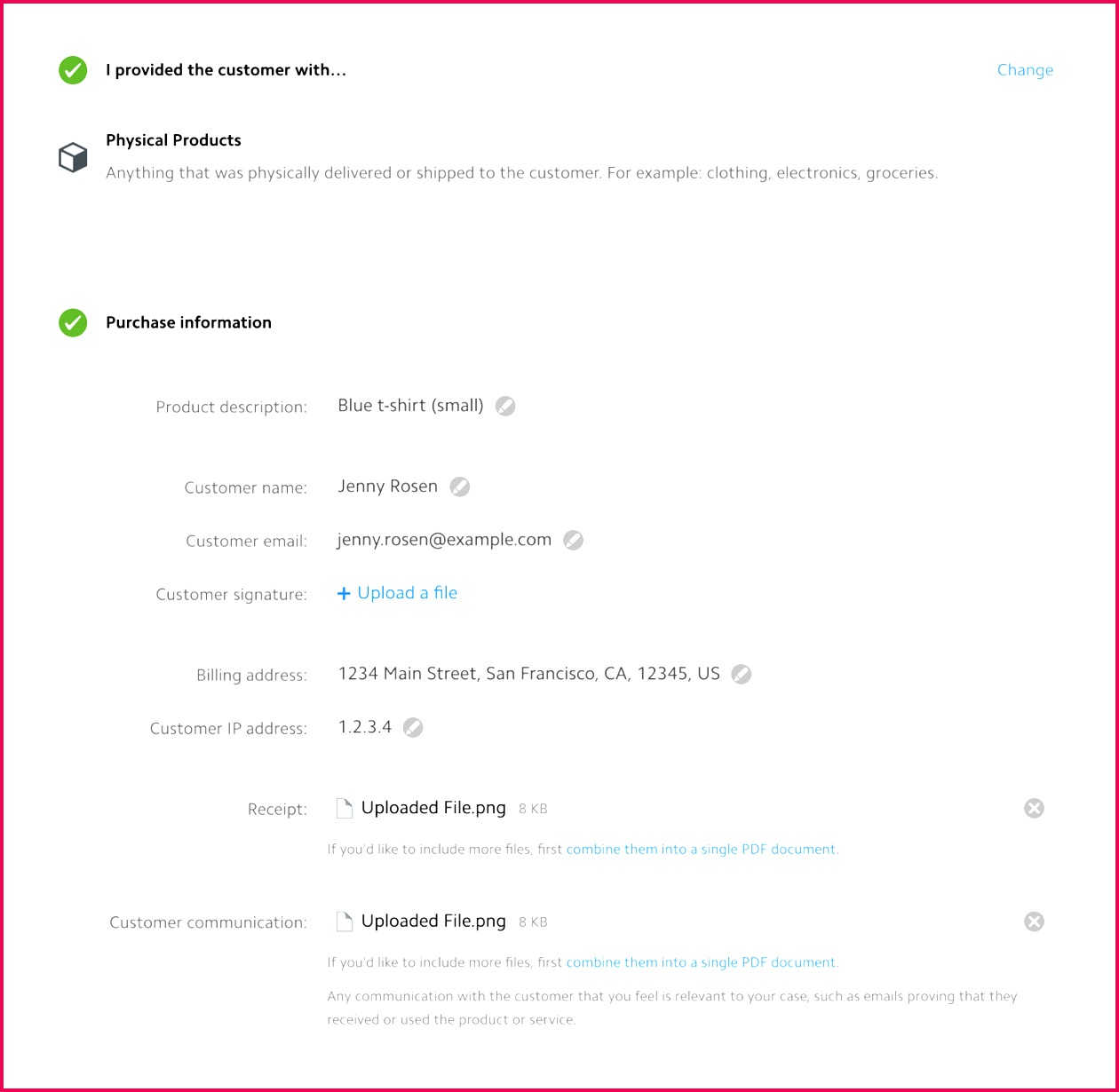Click the Change link

1025,70
